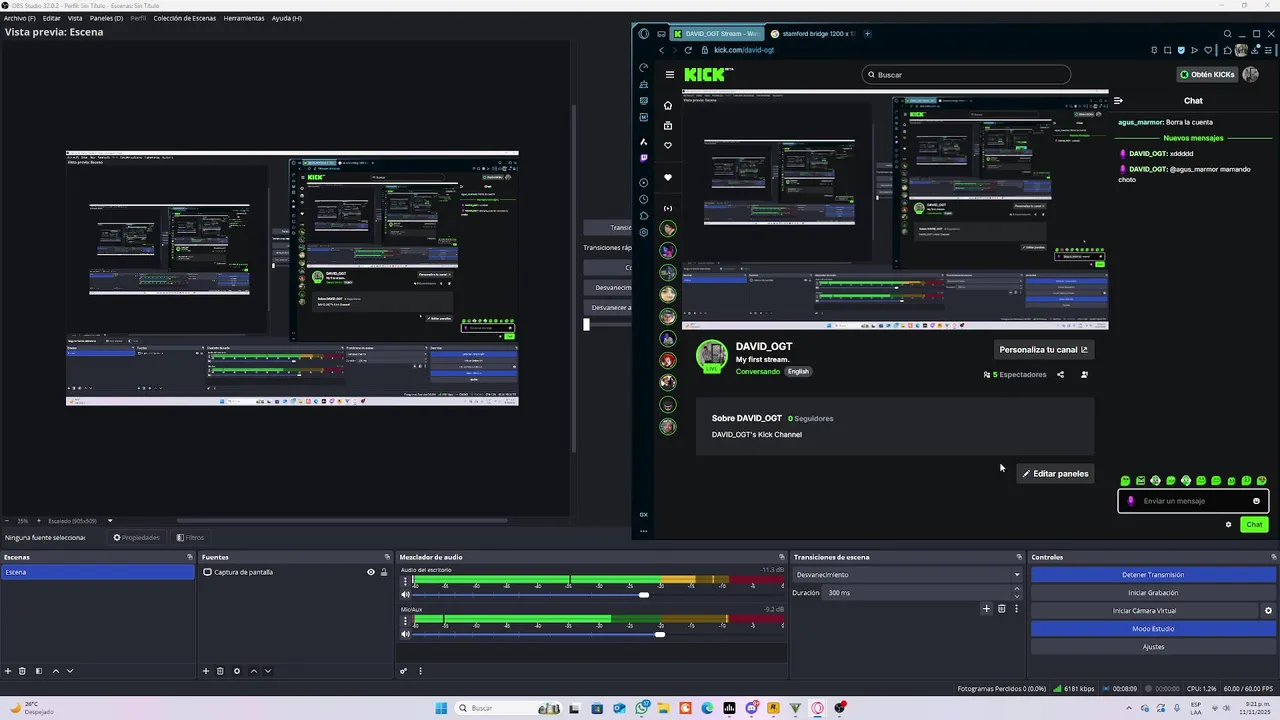Screen dimensions: 1280x720
Task: Adjust the Audio del escritorio volume slider
Action: pos(644,595)
